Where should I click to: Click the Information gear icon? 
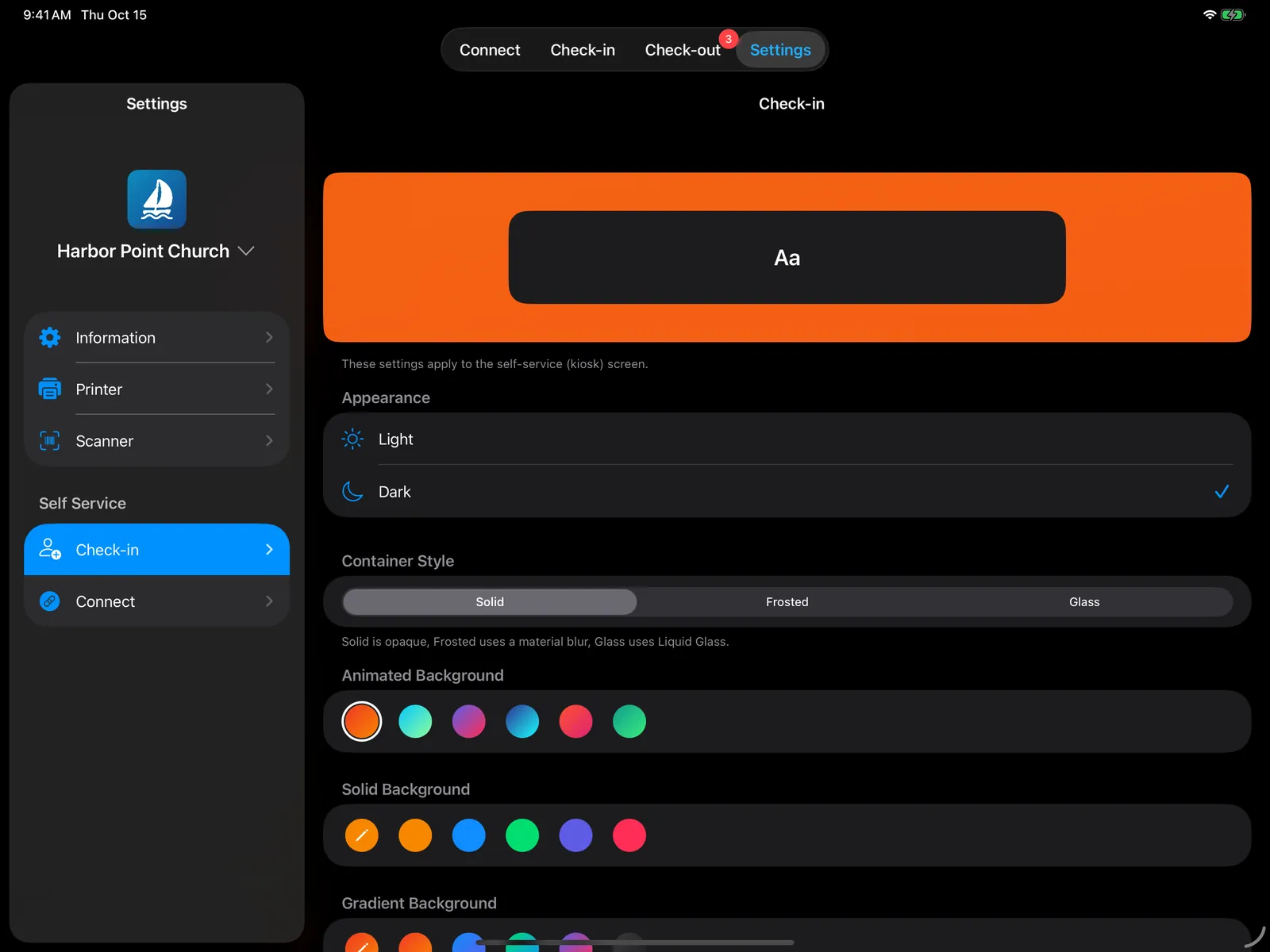tap(50, 337)
